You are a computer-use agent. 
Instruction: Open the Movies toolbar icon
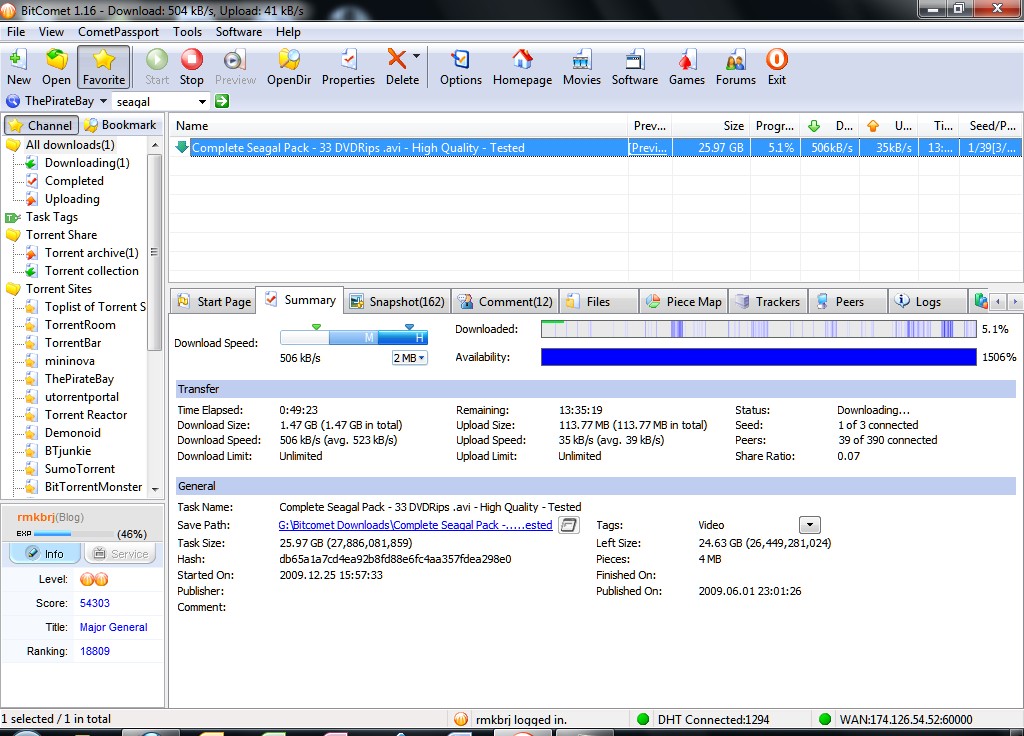coord(581,67)
